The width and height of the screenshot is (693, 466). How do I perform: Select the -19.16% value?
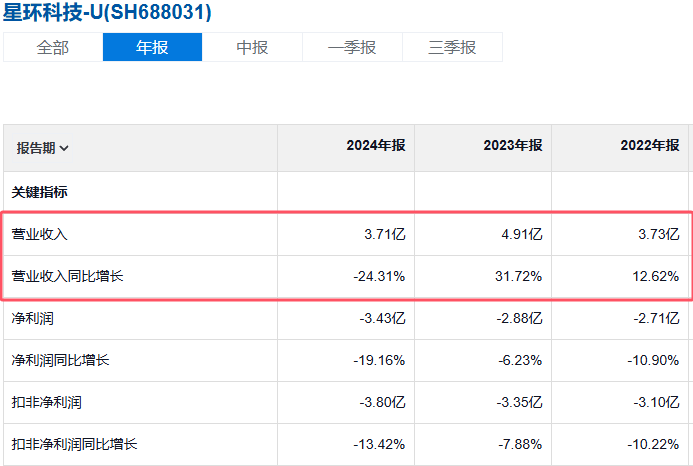(x=379, y=360)
